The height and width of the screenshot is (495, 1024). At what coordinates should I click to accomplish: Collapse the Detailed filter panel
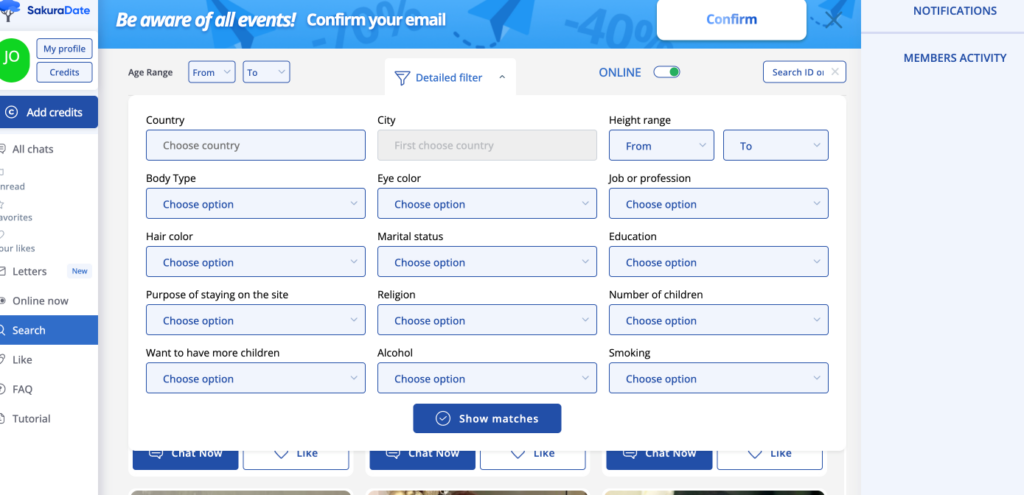pyautogui.click(x=501, y=77)
